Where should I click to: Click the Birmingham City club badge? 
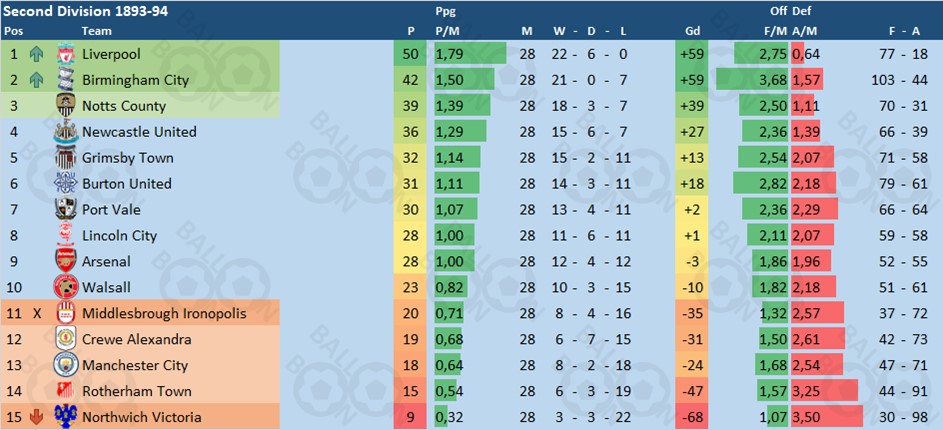[65, 80]
